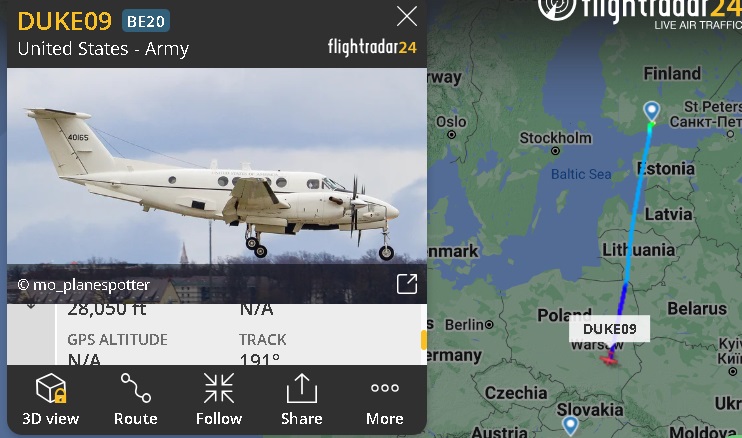The height and width of the screenshot is (438, 742).
Task: Click the BE20 aircraft type badge
Action: click(x=146, y=21)
